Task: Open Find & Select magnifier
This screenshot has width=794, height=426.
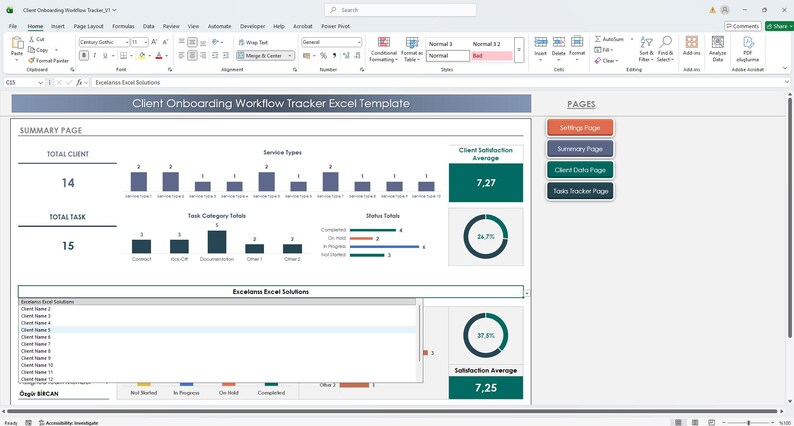Action: pos(665,49)
